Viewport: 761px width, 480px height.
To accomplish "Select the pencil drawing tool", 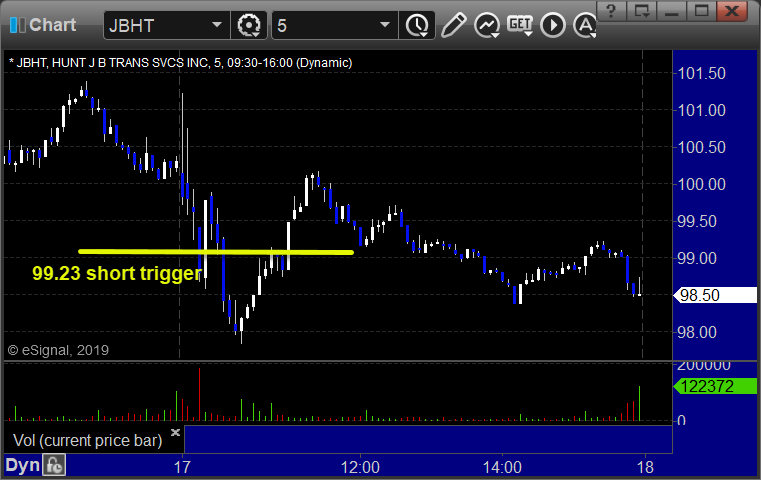I will click(x=453, y=25).
